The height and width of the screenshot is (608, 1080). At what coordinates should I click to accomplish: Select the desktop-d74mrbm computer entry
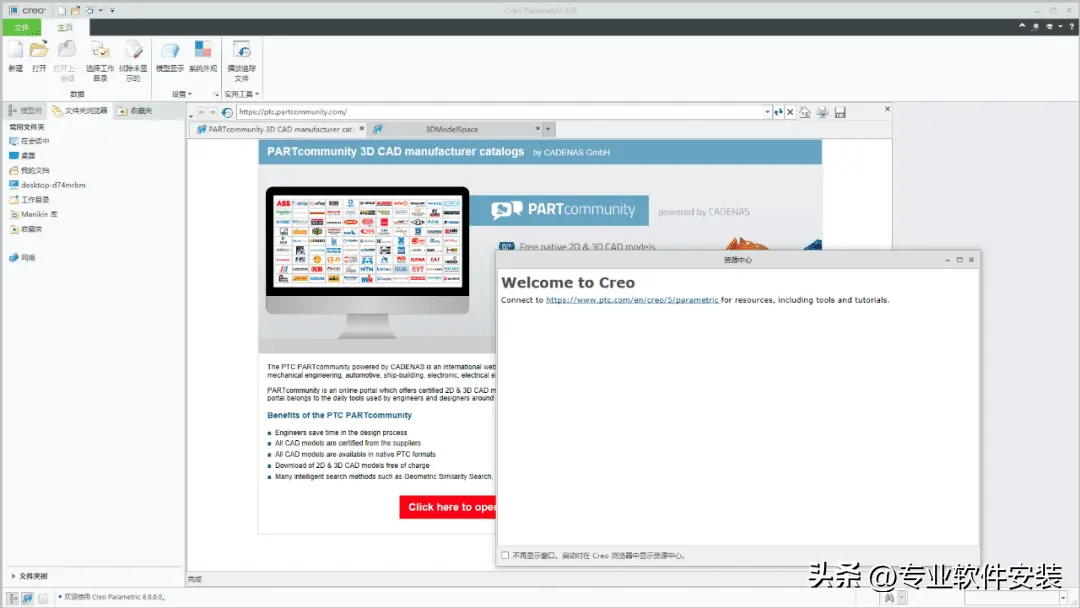(47, 185)
